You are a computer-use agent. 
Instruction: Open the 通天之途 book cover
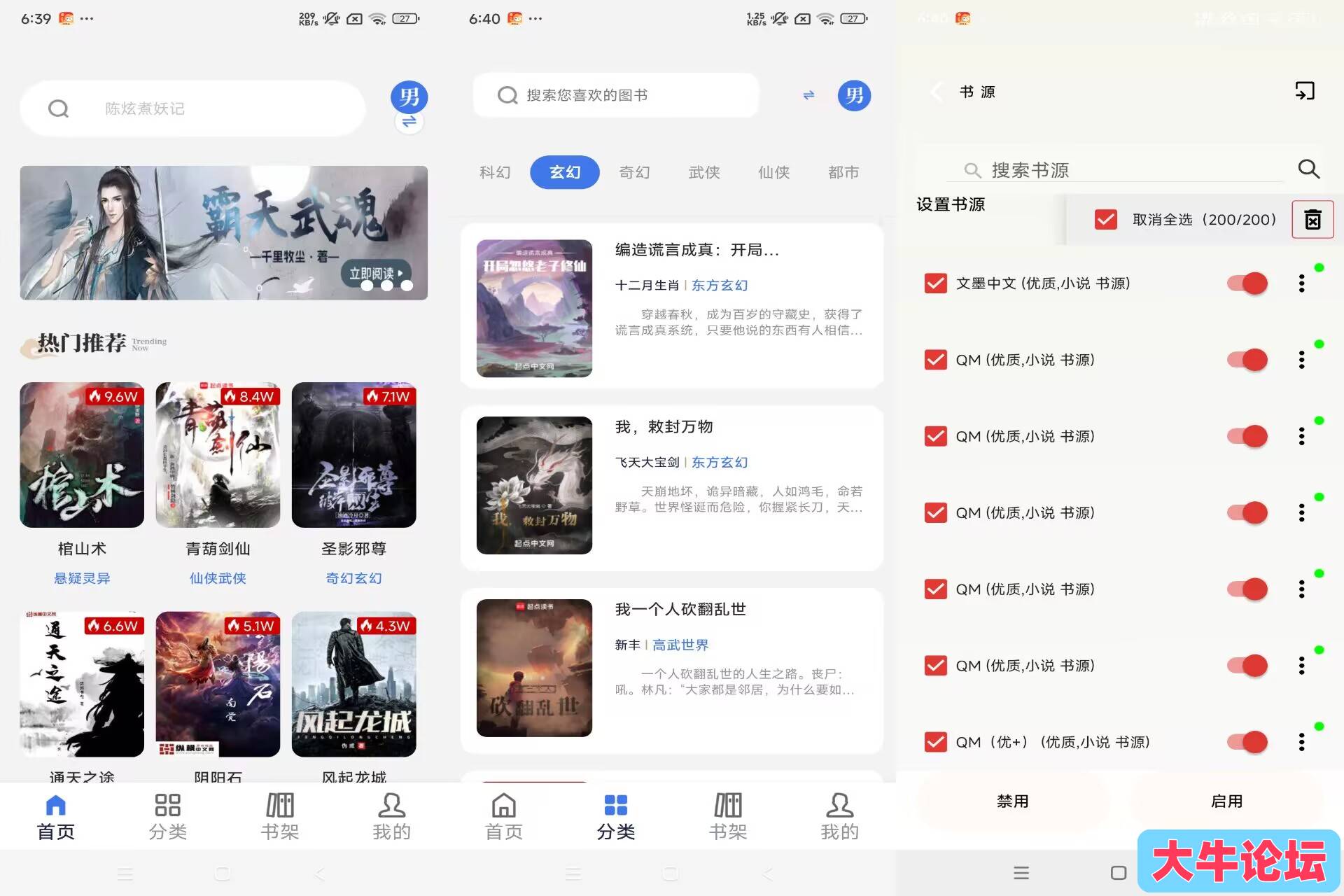(82, 685)
